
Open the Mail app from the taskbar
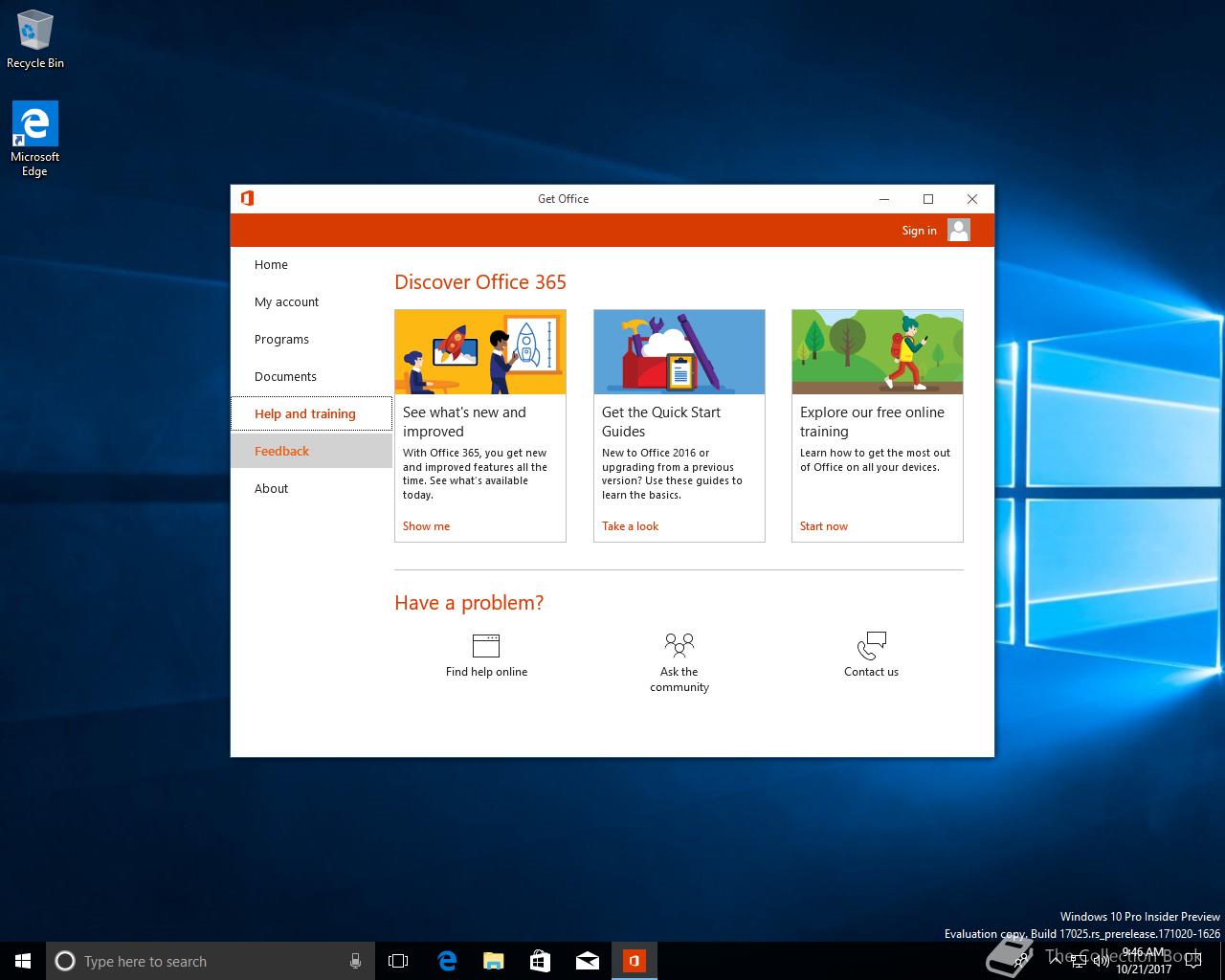[x=587, y=961]
